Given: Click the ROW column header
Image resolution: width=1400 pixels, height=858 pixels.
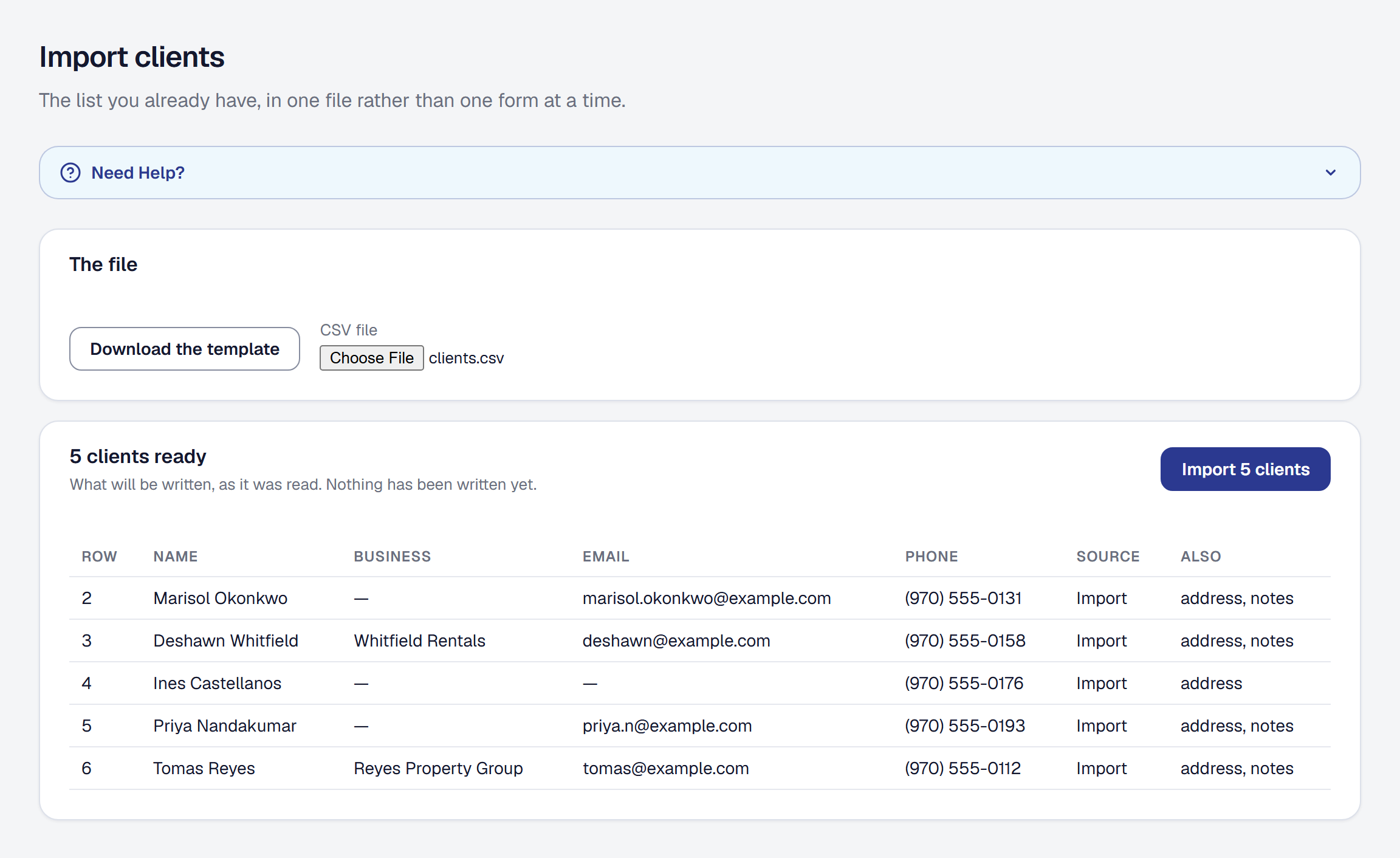Looking at the screenshot, I should [x=99, y=557].
